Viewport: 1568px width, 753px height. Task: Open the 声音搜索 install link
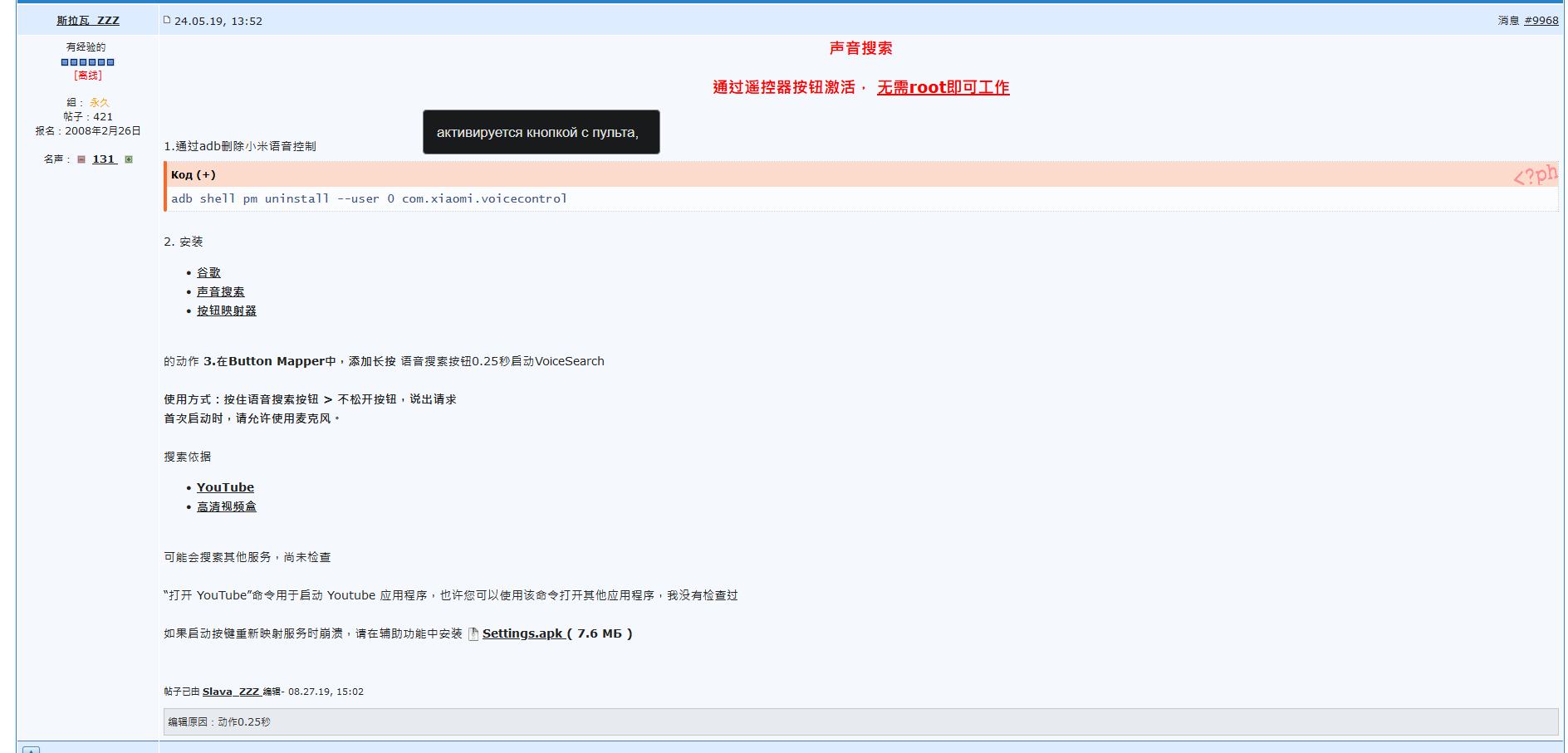tap(220, 292)
